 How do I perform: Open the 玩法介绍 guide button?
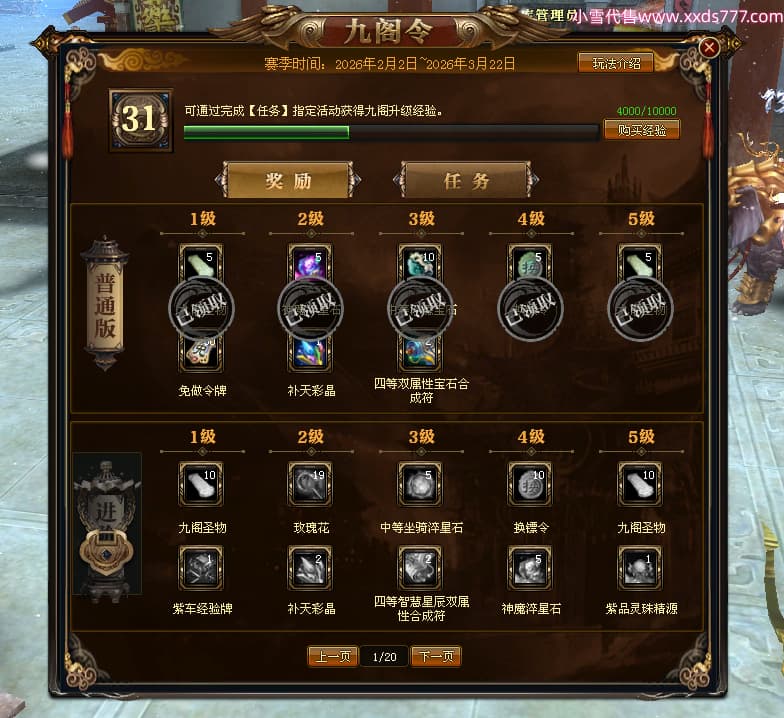click(616, 64)
